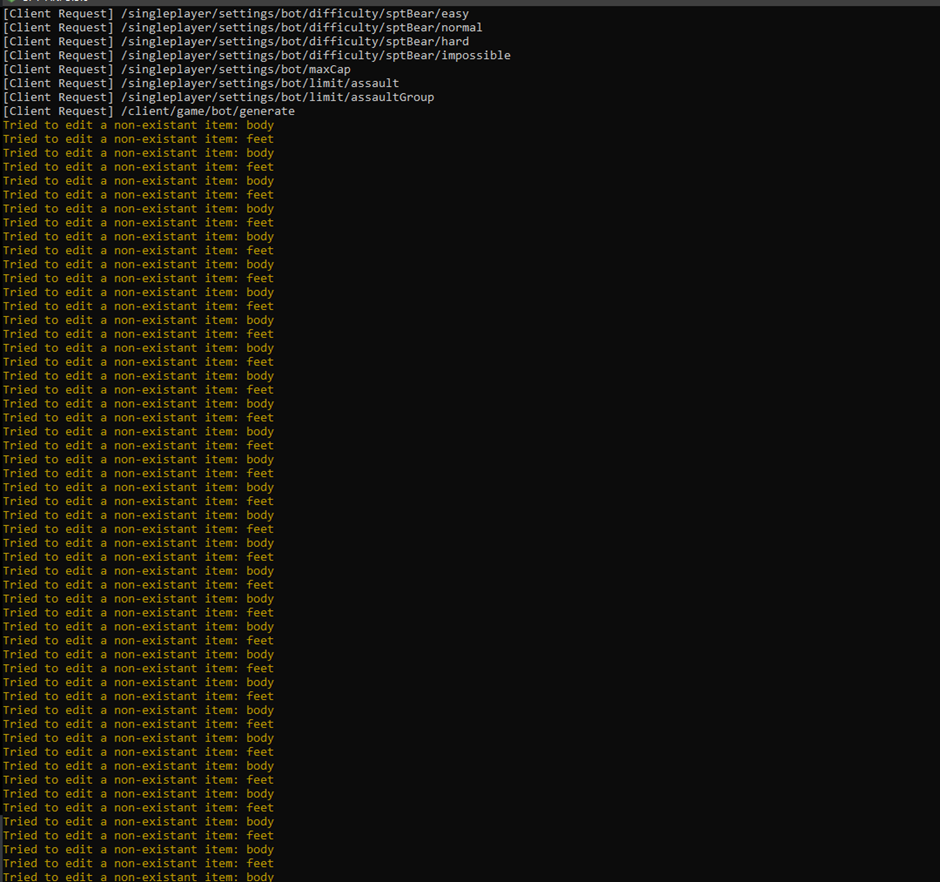Select the bot/maxCap request line

(x=177, y=70)
